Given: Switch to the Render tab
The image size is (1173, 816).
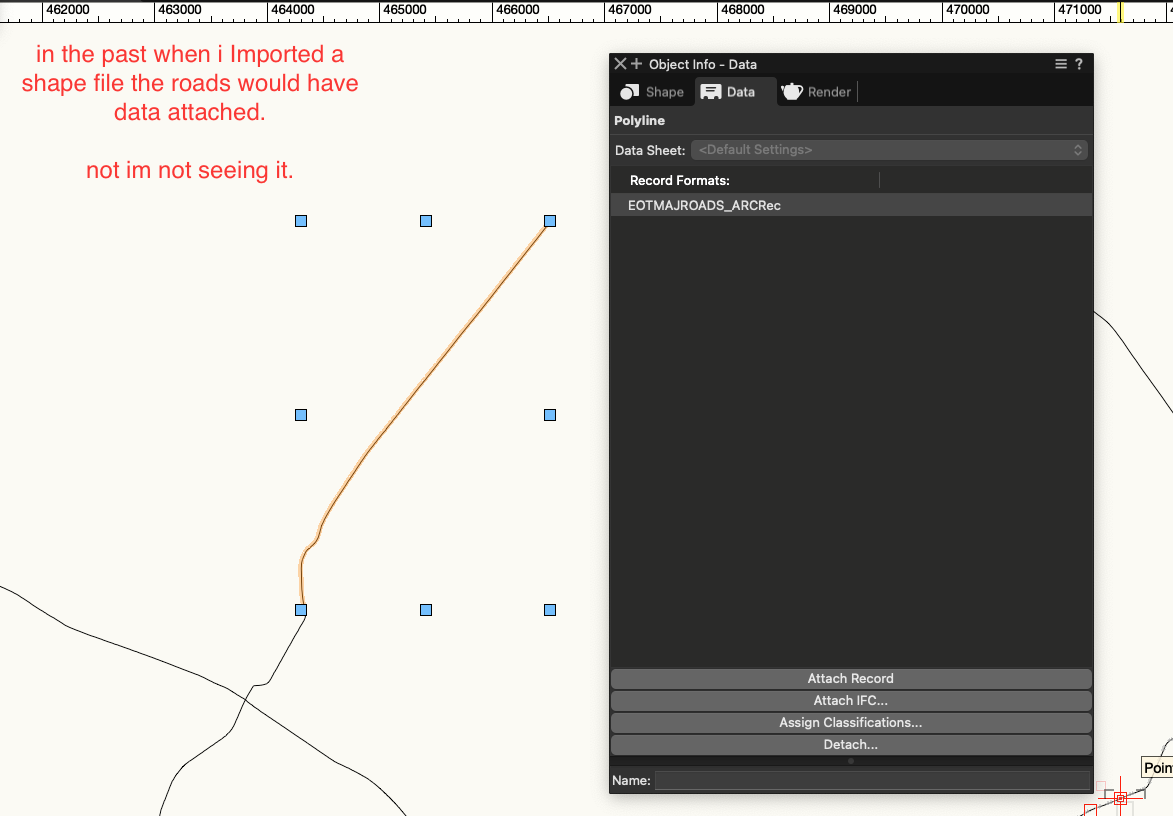Looking at the screenshot, I should click(817, 92).
